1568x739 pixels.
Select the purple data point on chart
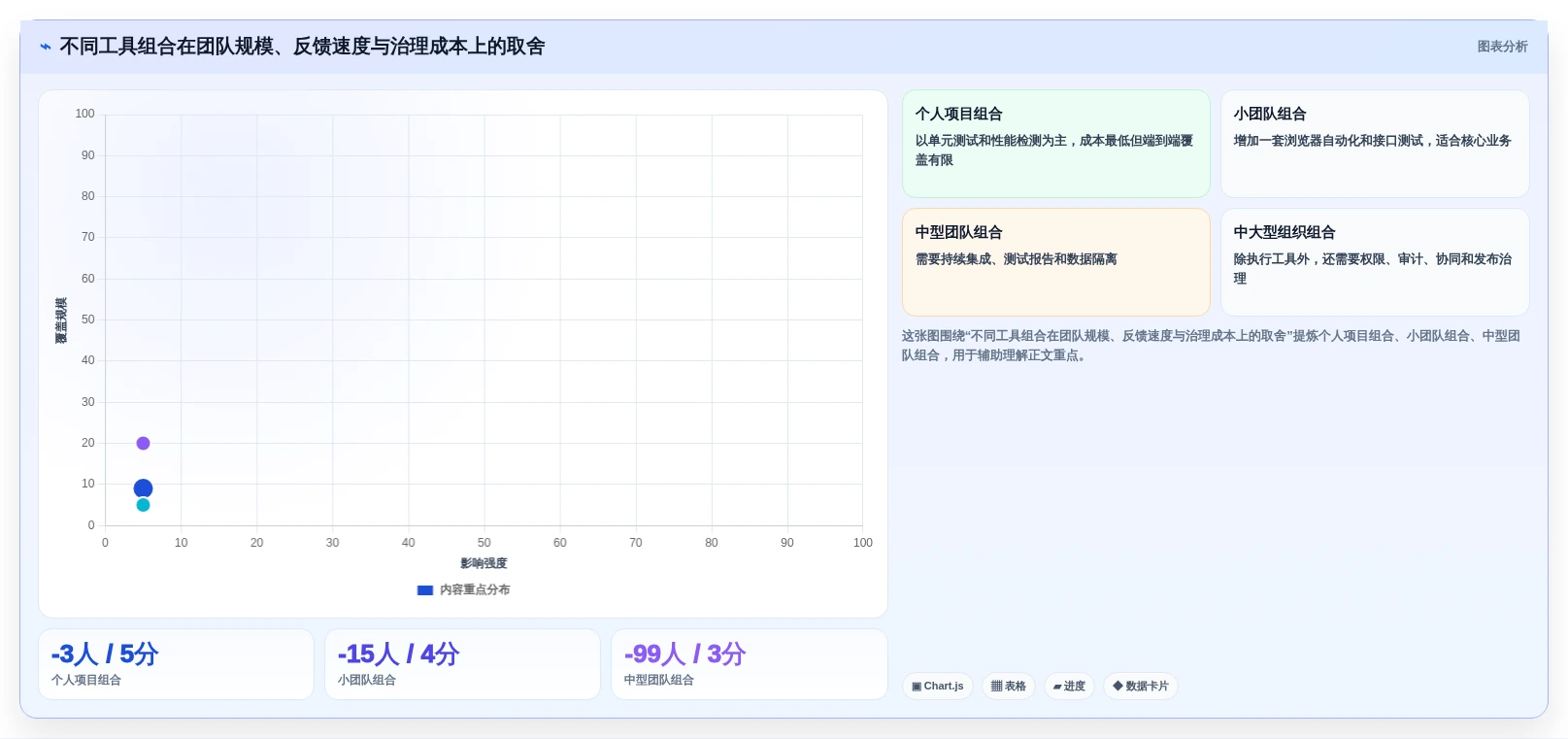tap(143, 443)
